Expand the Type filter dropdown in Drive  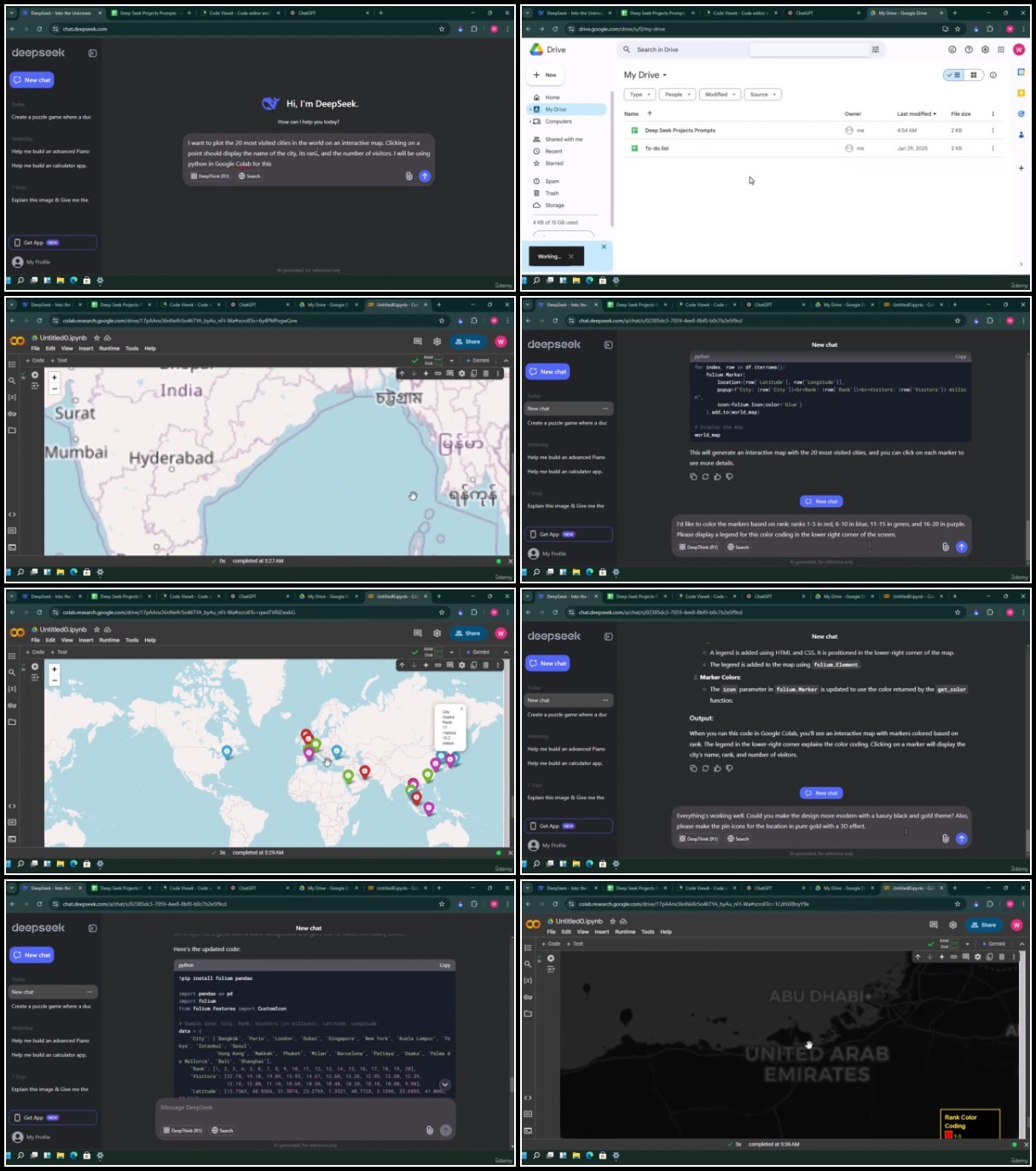point(640,95)
